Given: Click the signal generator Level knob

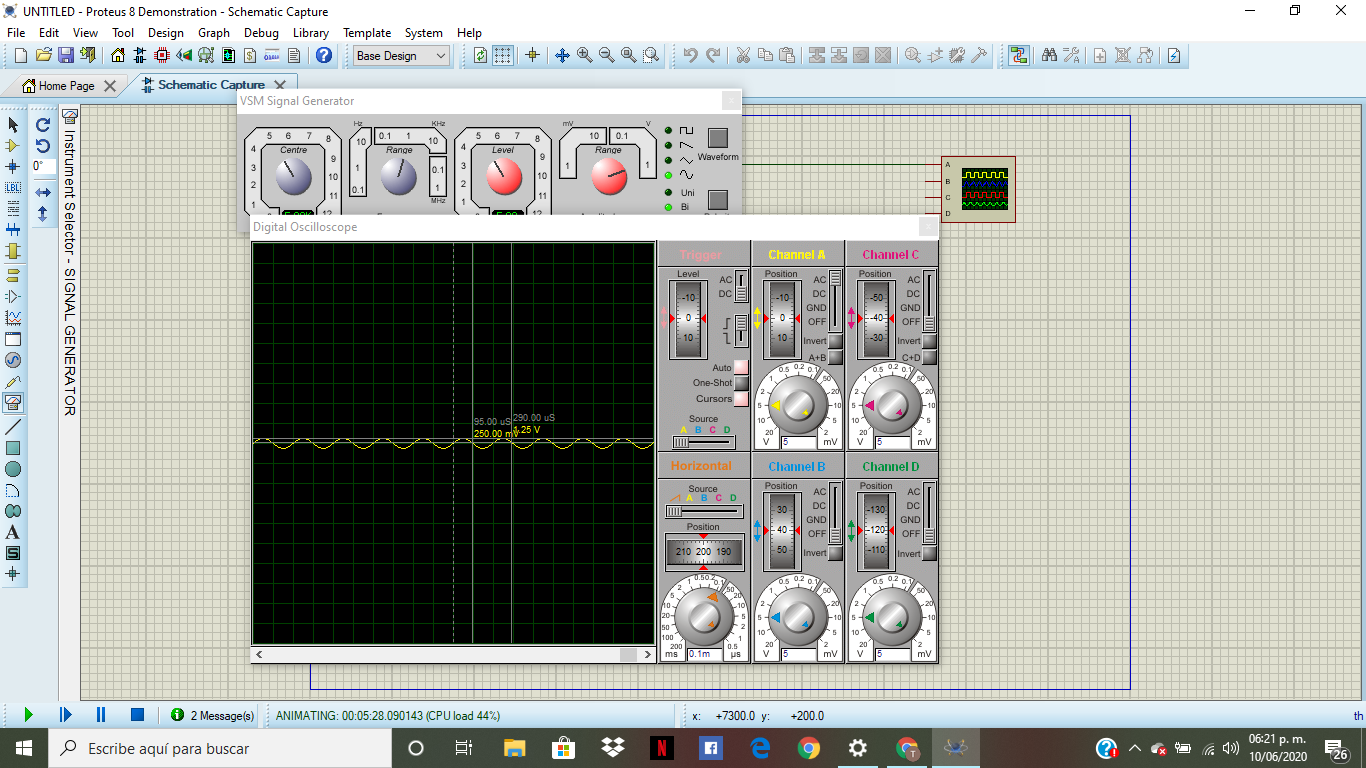Looking at the screenshot, I should click(x=503, y=177).
